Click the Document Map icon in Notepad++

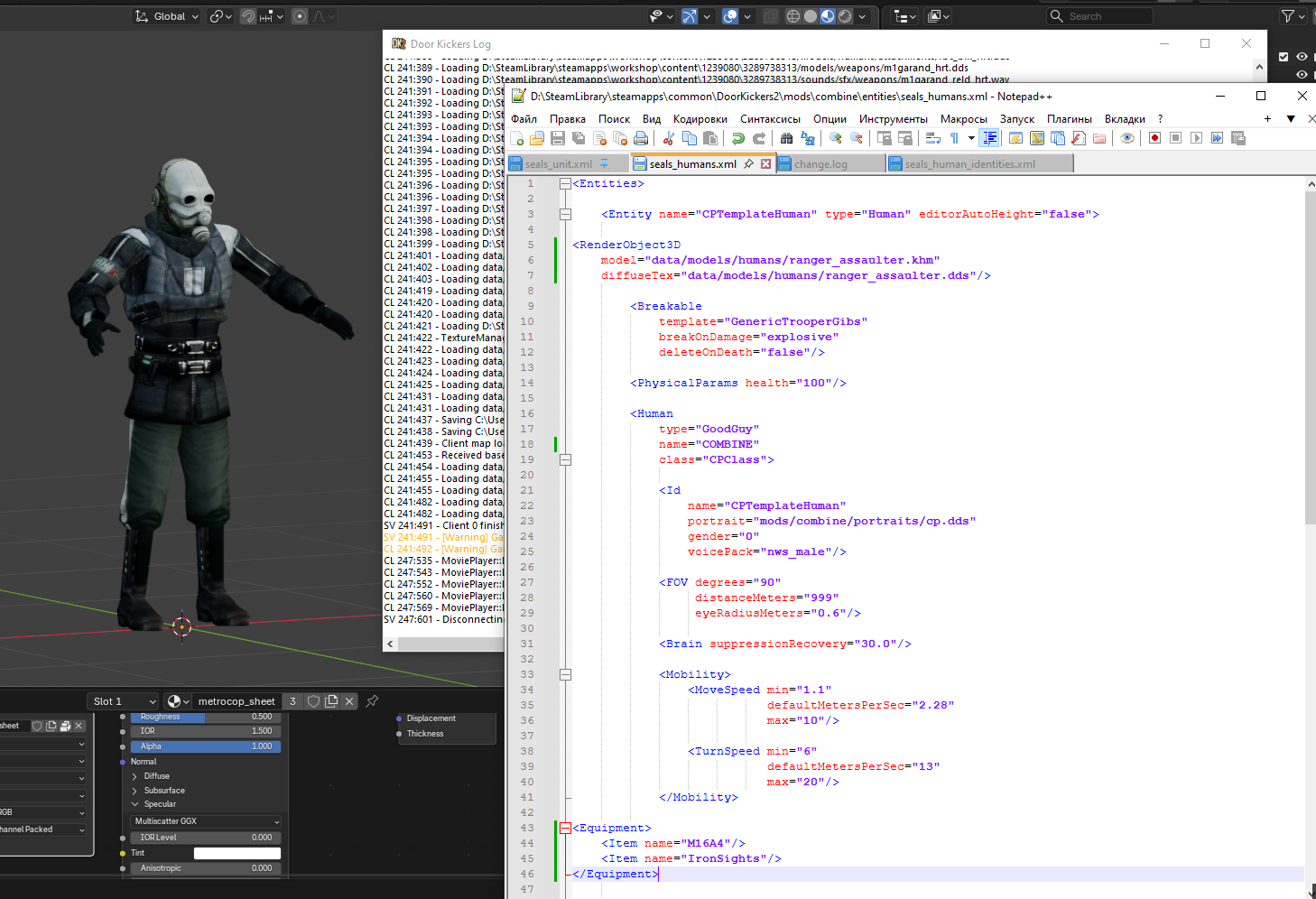[x=1037, y=138]
